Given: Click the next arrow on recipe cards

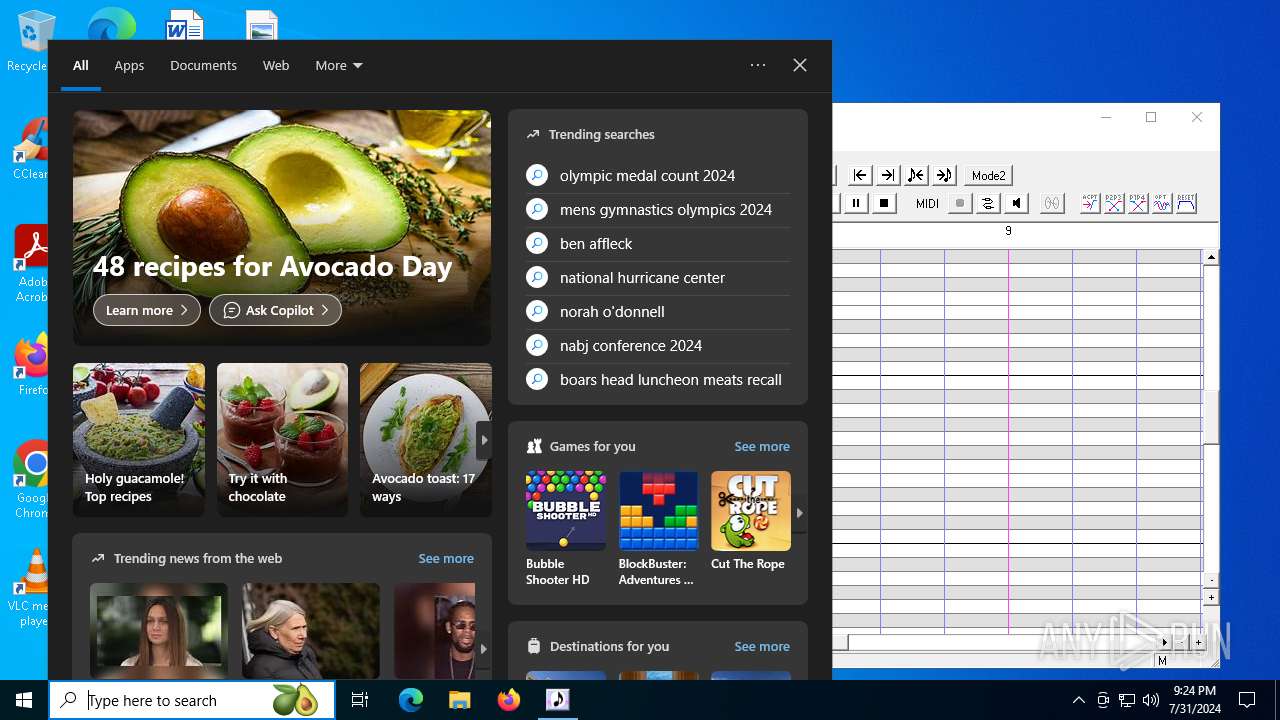Looking at the screenshot, I should tap(484, 440).
